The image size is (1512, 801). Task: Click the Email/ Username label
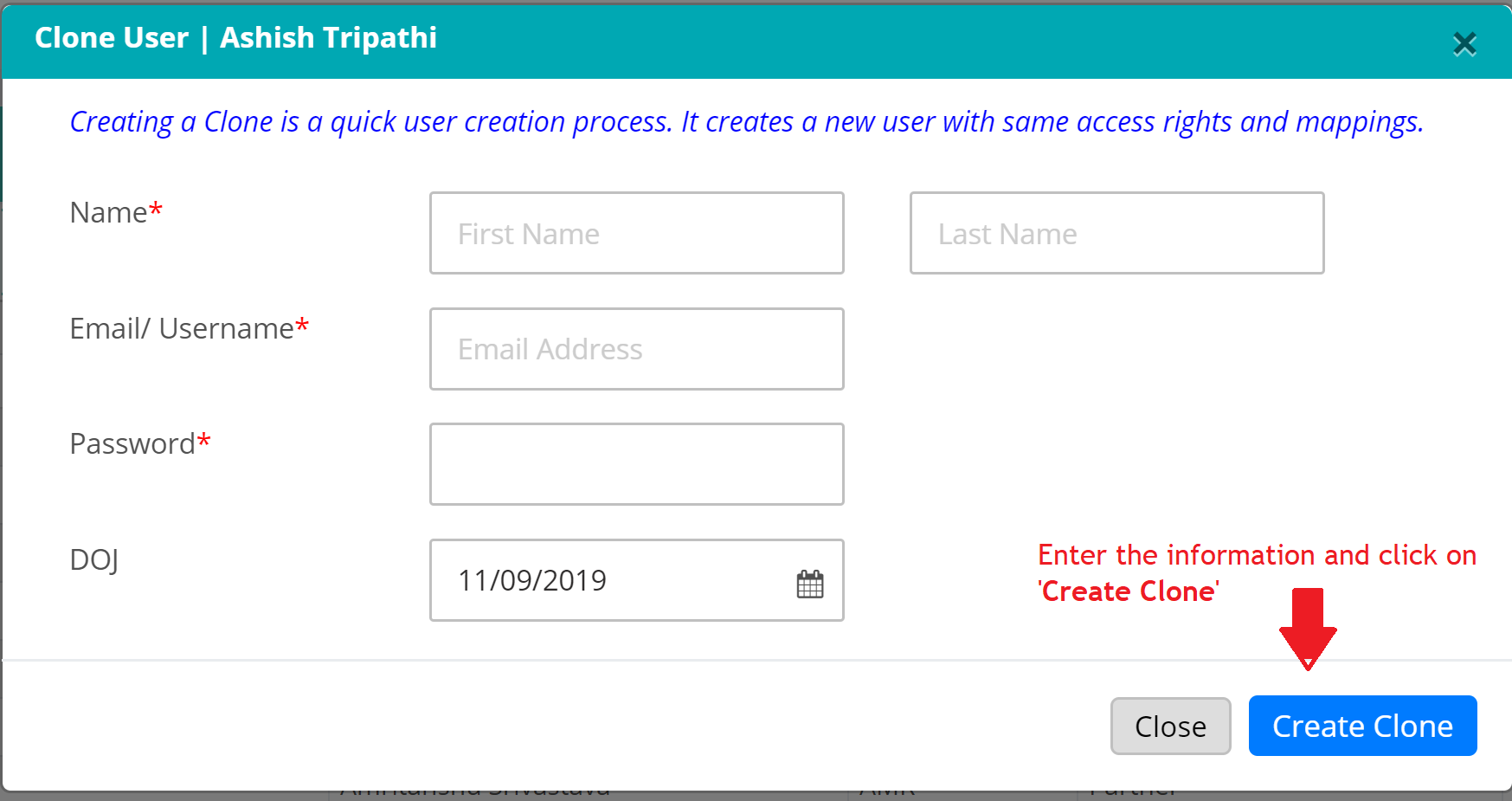(x=182, y=329)
